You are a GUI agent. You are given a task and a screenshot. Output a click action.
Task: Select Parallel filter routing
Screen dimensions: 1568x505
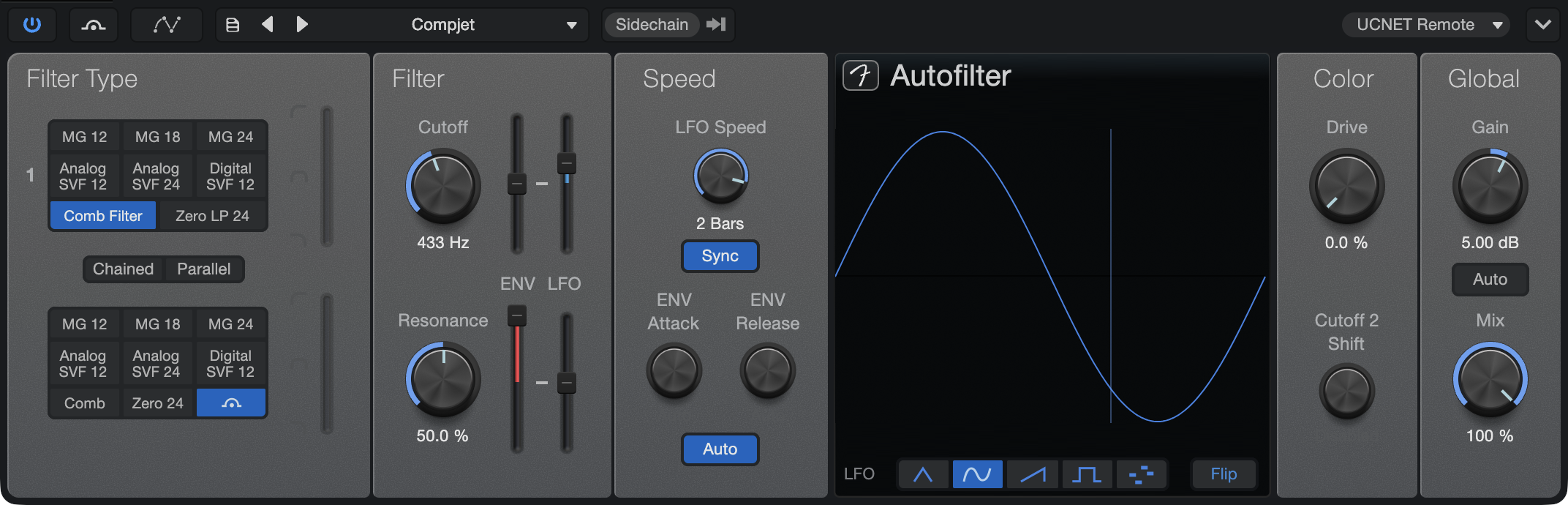click(204, 269)
